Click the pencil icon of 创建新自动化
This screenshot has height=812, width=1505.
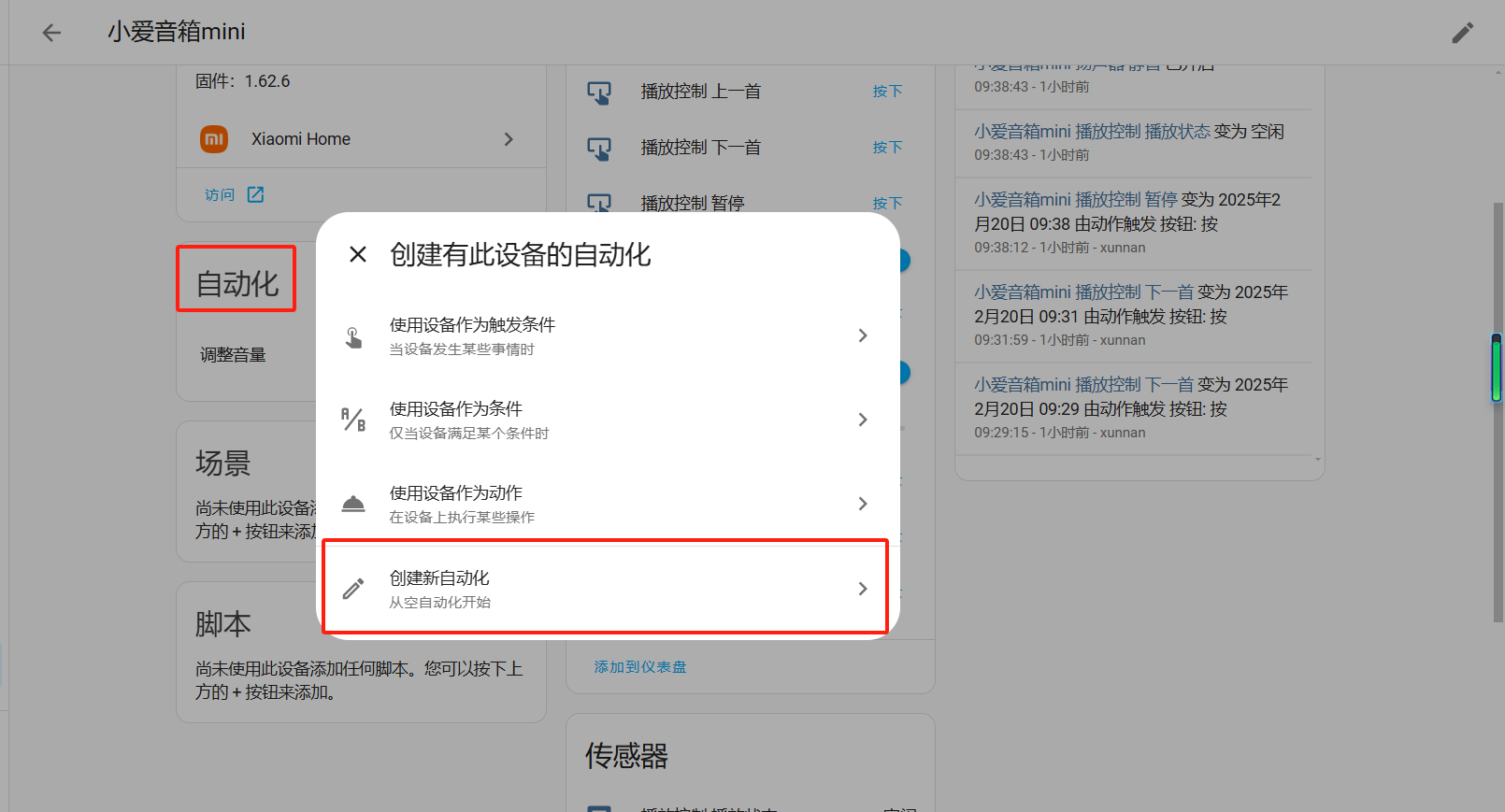353,589
